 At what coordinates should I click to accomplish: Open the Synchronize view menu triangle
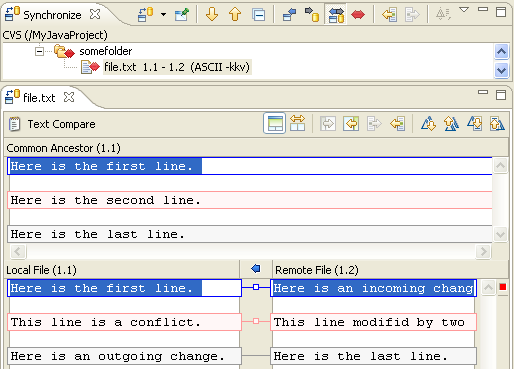click(x=464, y=10)
